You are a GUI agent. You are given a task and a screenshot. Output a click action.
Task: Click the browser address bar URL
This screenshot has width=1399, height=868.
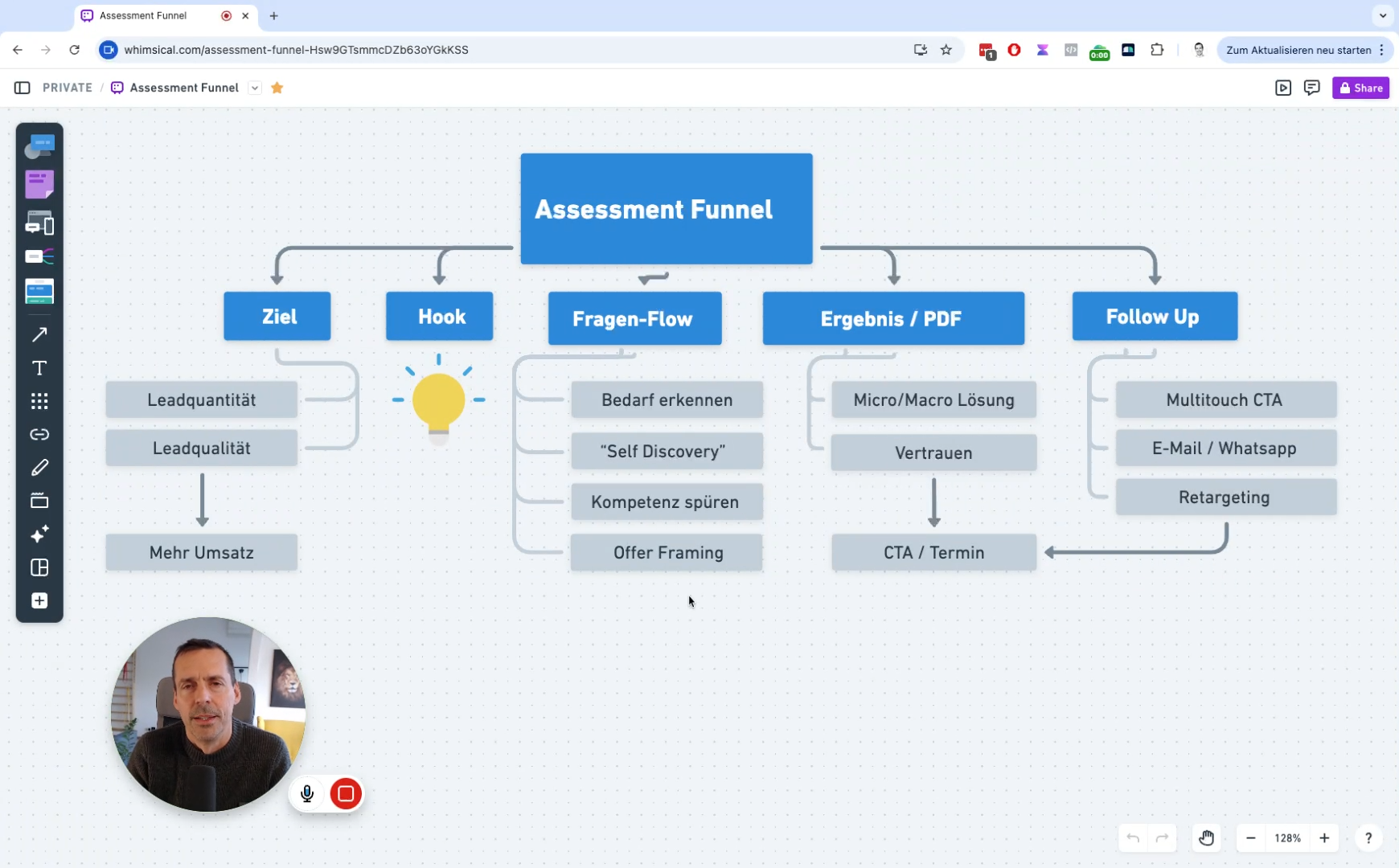tap(296, 50)
